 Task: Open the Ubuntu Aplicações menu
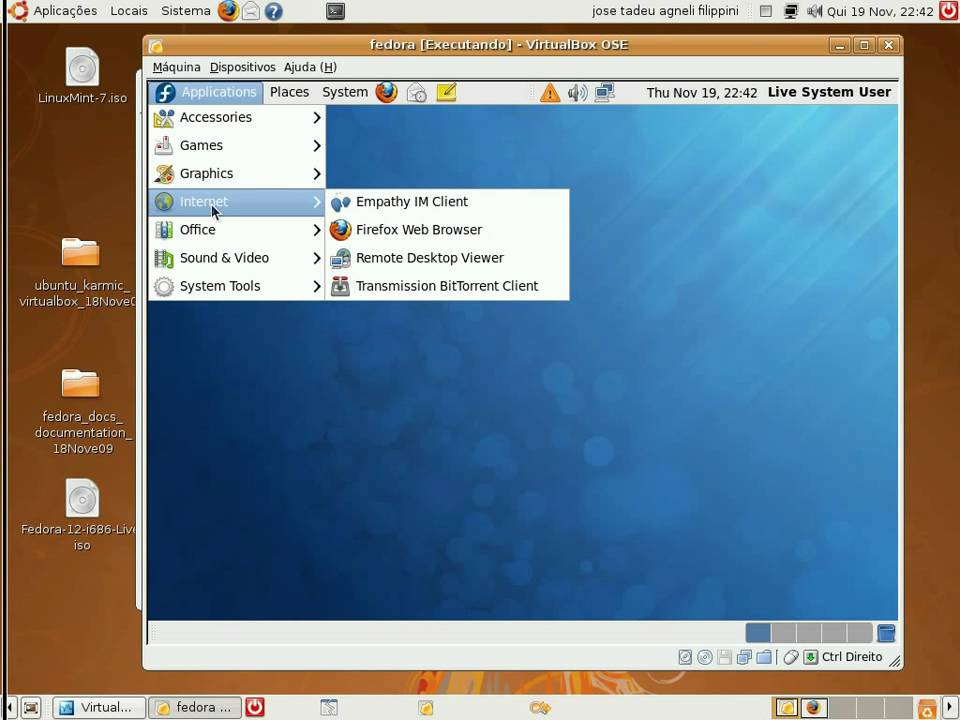65,10
